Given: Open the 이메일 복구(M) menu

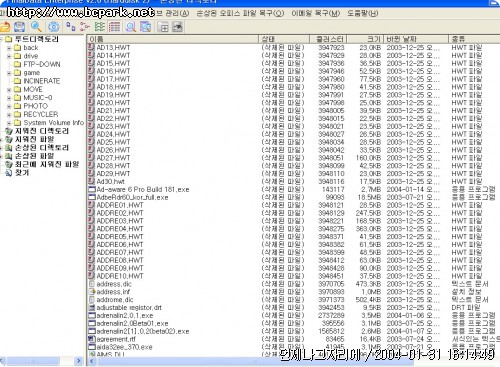Looking at the screenshot, I should point(315,13).
